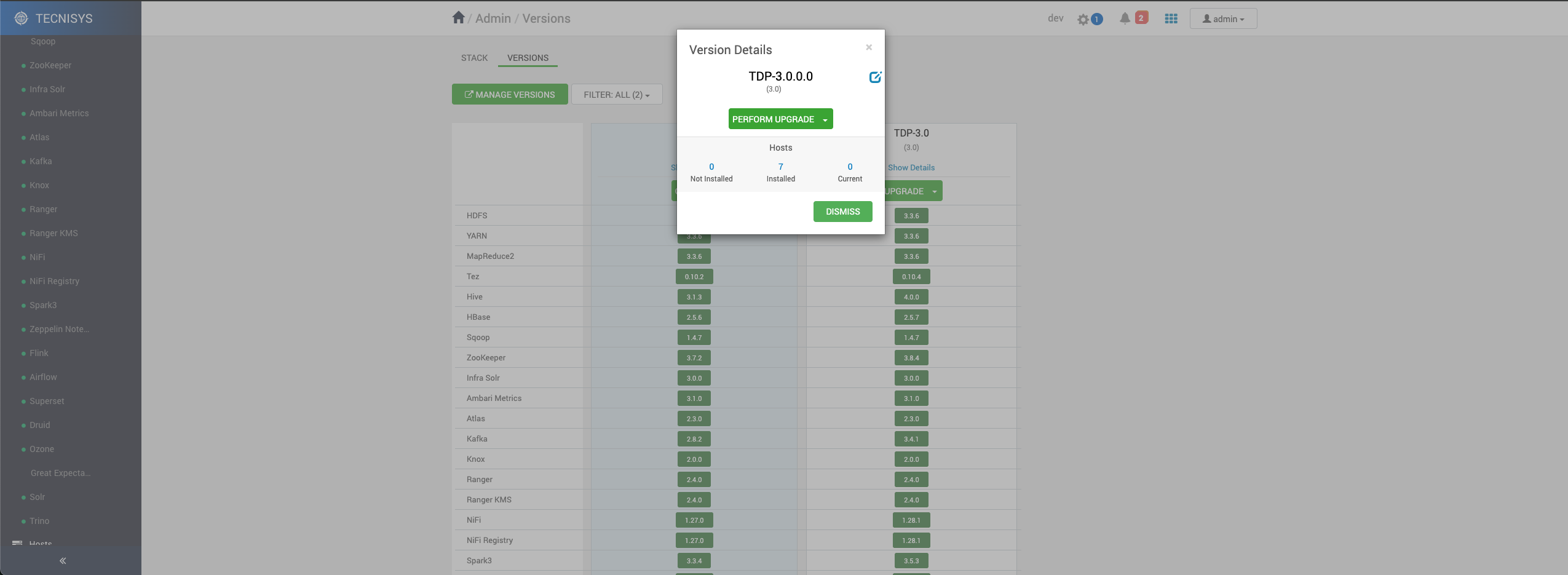Open the background operations gear icon
This screenshot has width=1568, height=575.
[1083, 19]
